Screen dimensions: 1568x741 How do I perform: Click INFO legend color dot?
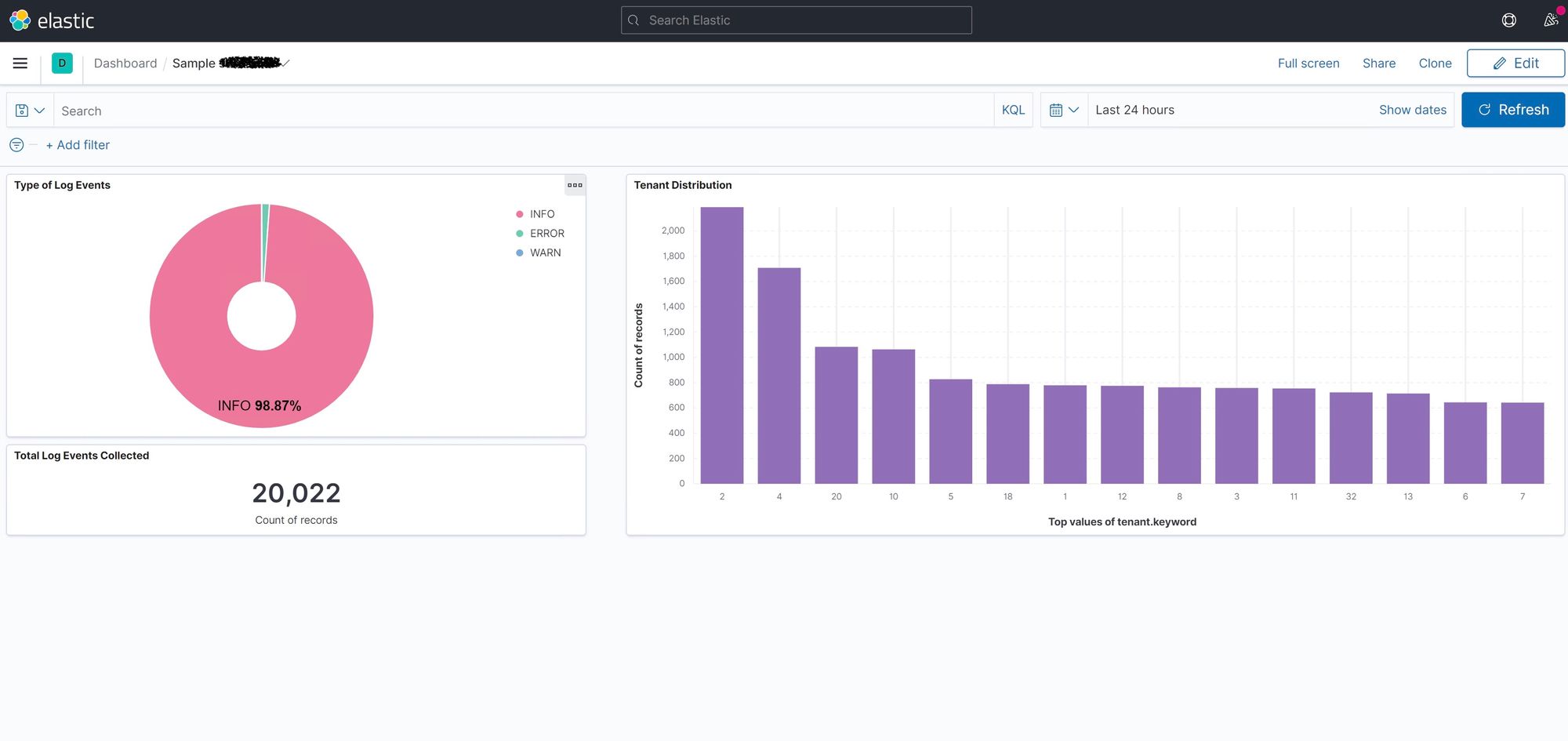point(519,214)
